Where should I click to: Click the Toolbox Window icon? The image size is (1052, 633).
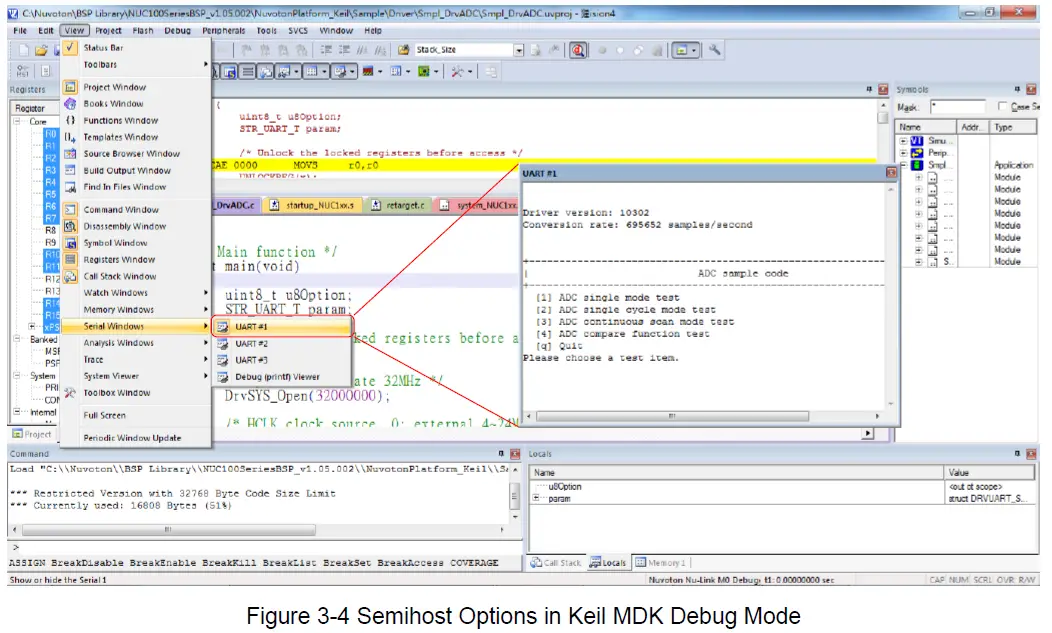(x=70, y=393)
